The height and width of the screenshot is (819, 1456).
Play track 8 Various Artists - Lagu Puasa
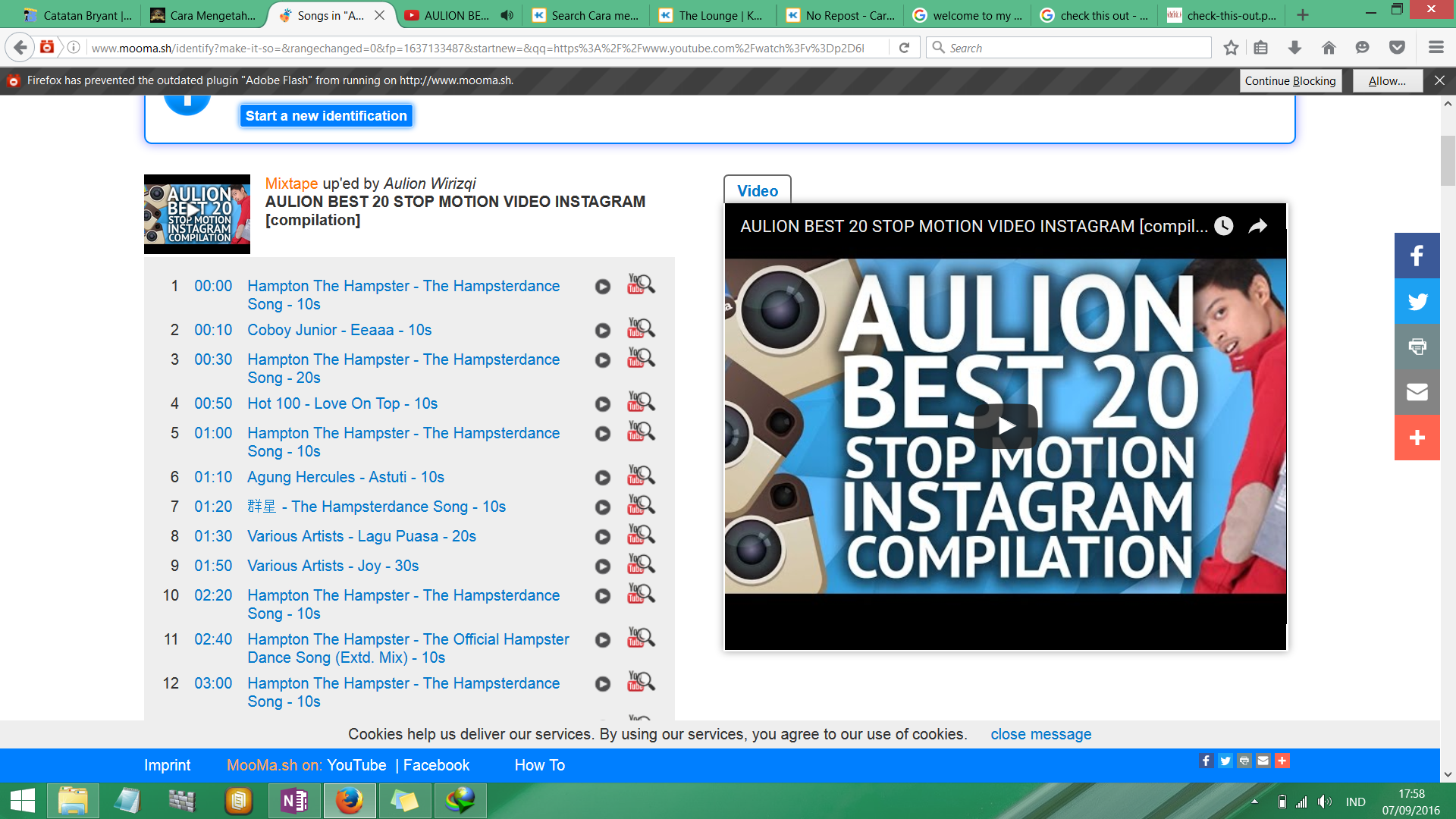coord(603,537)
